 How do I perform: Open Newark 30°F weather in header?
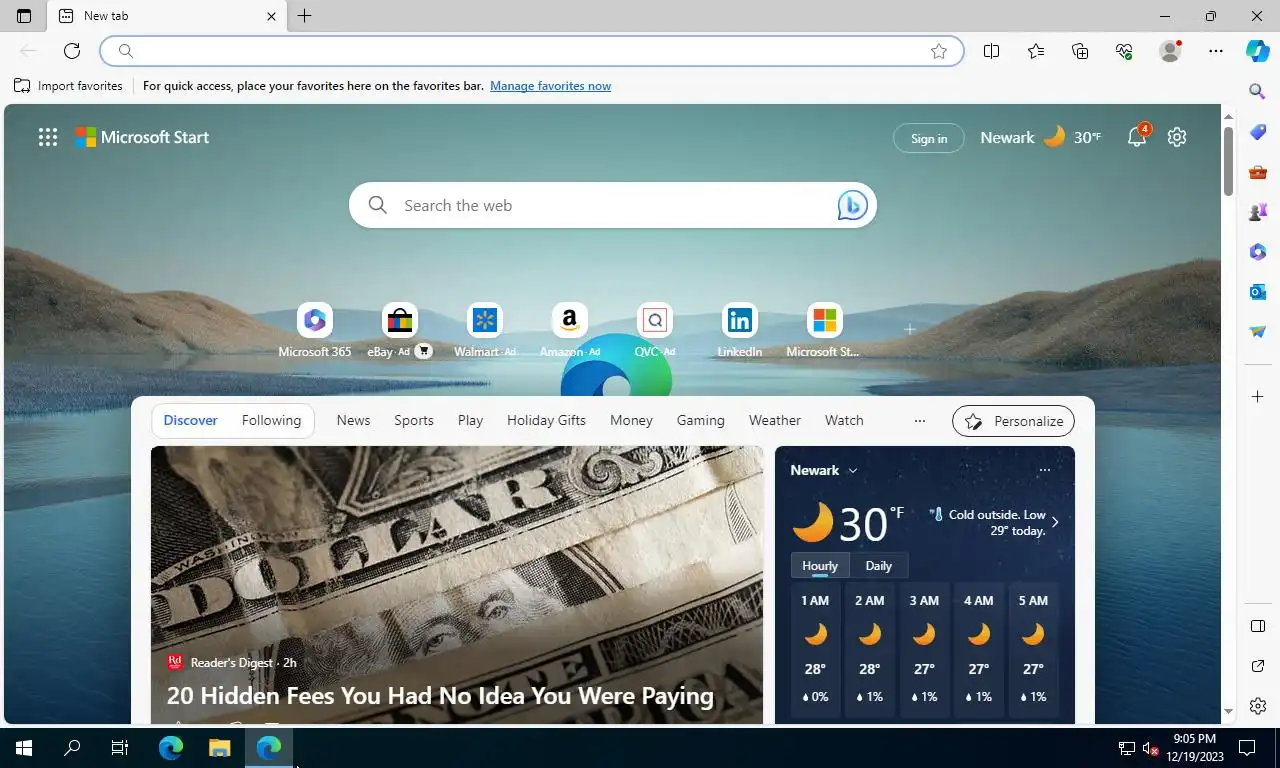coord(1040,137)
